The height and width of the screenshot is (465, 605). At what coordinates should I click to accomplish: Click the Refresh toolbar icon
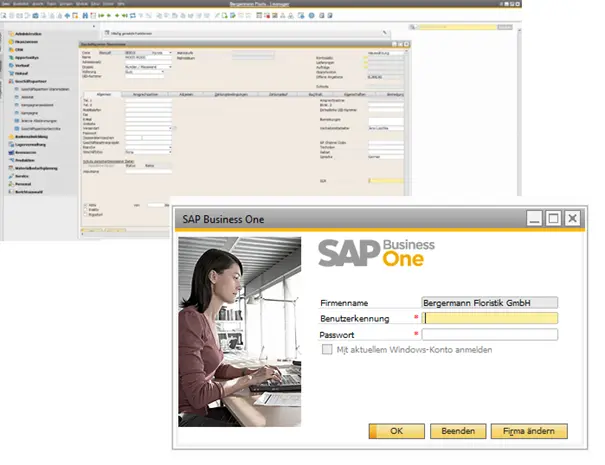(133, 15)
